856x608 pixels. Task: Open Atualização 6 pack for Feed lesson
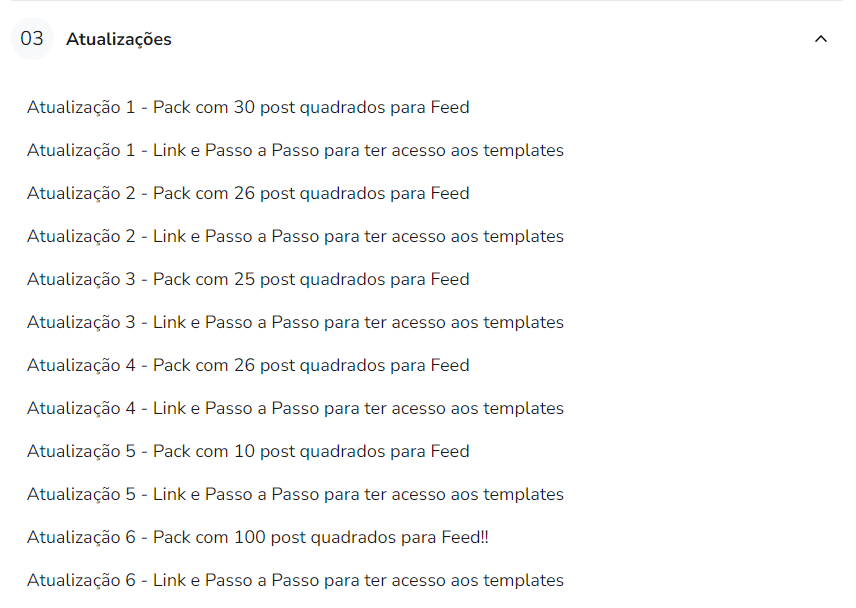[x=258, y=537]
